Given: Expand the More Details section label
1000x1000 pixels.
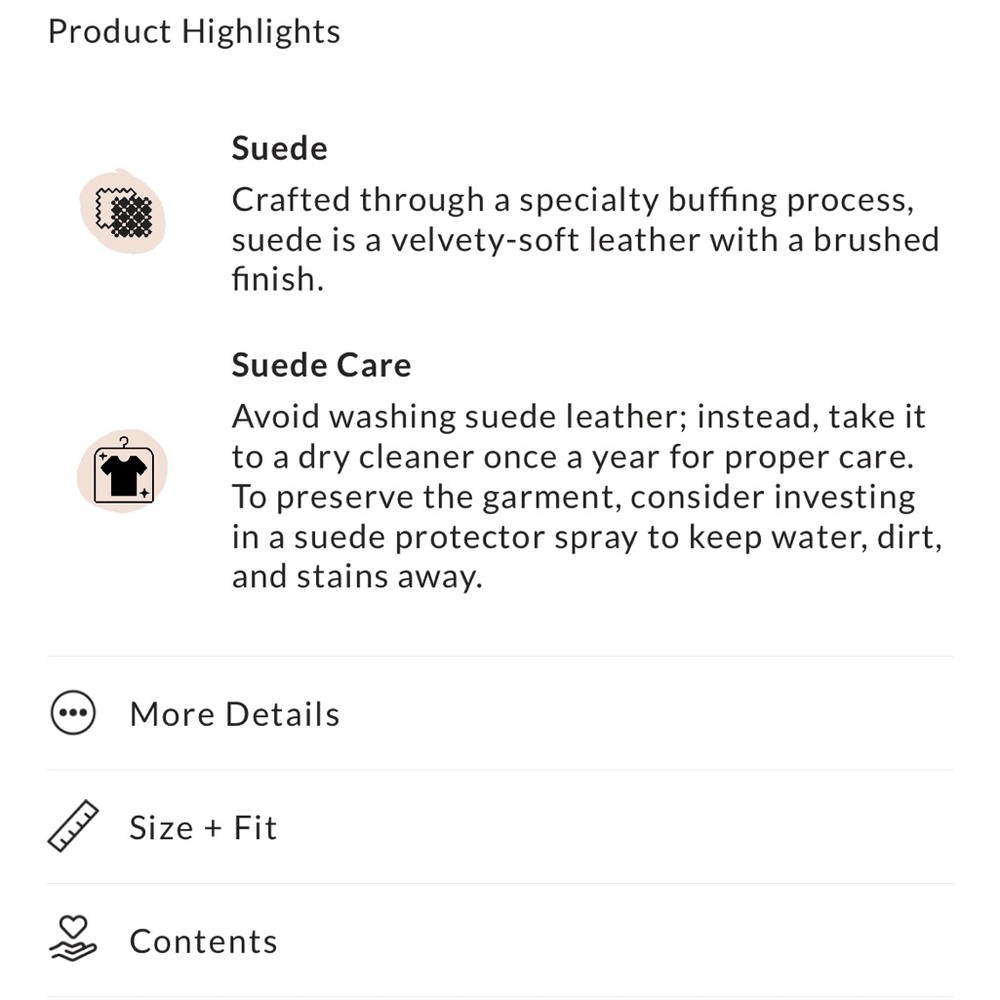Looking at the screenshot, I should 235,714.
